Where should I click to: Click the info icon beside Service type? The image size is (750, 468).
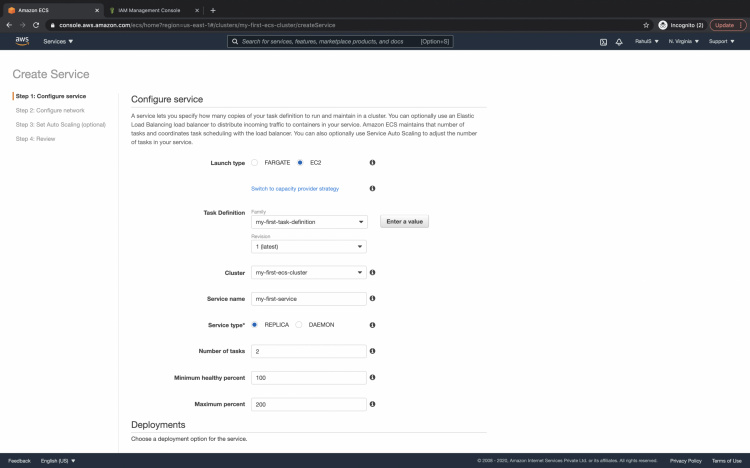372,325
